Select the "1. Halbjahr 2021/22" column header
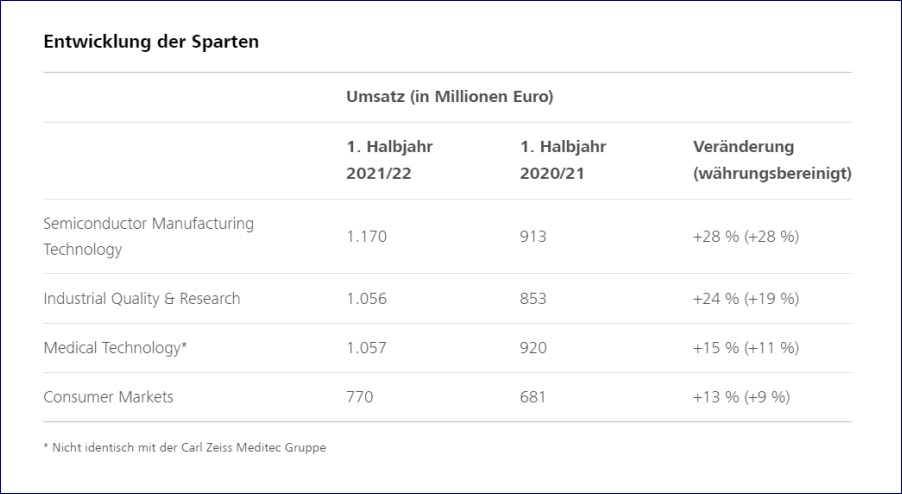This screenshot has width=902, height=494. pos(390,160)
